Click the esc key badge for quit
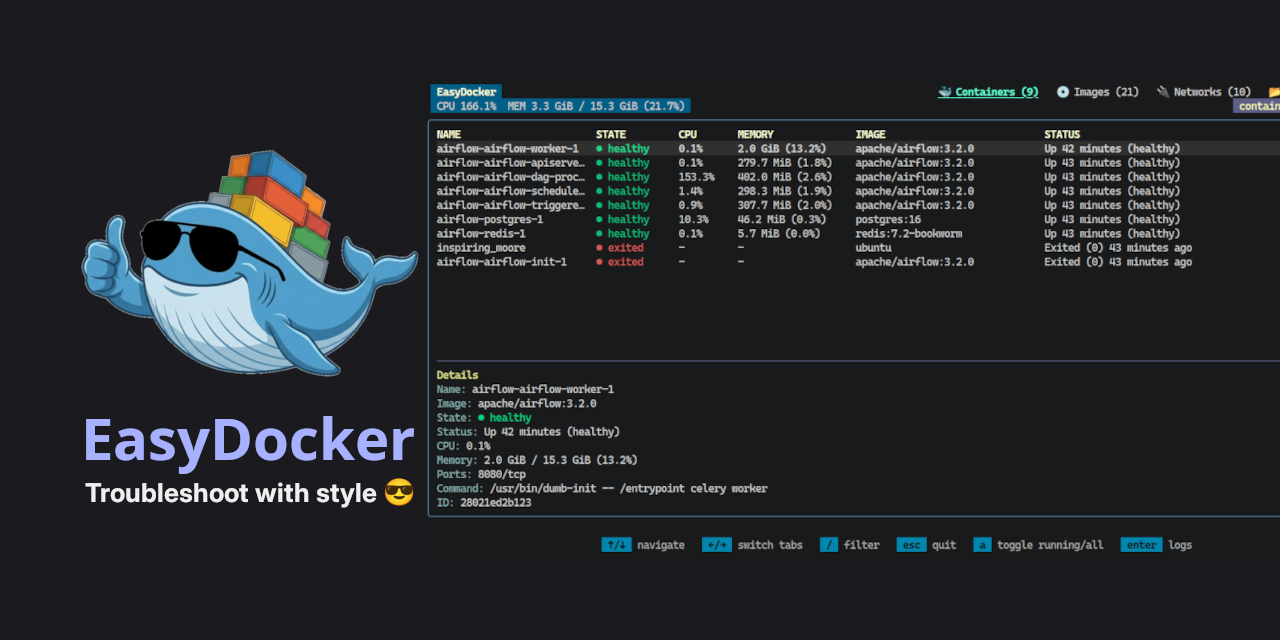 [911, 545]
